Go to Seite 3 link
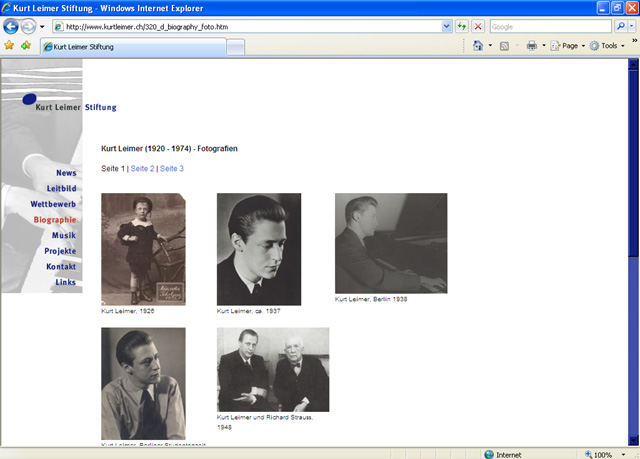 (172, 169)
